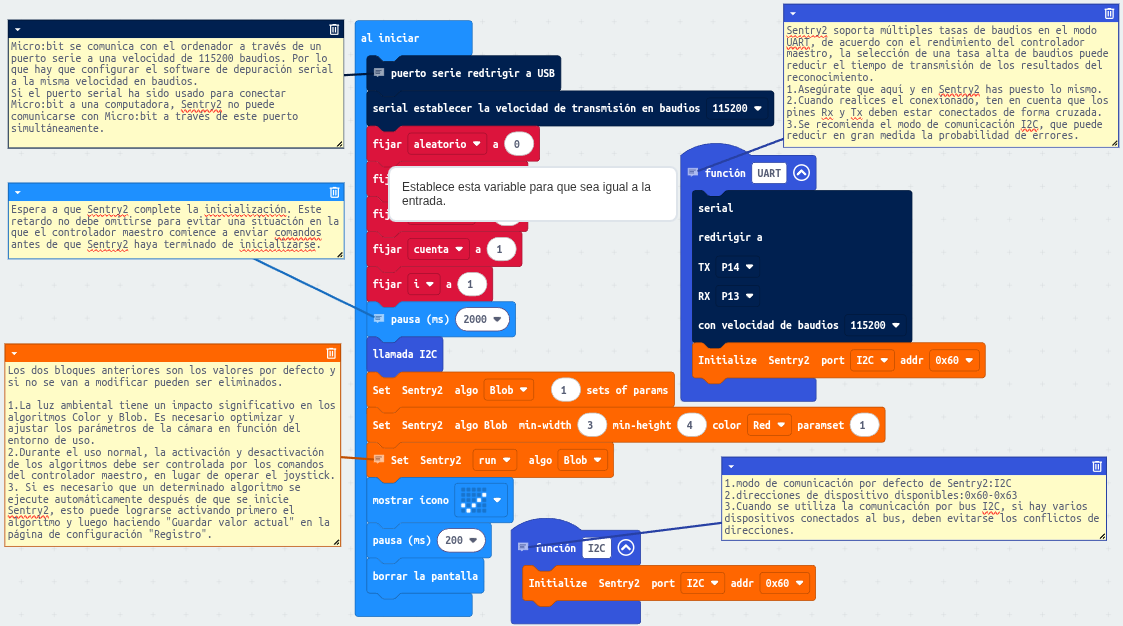This screenshot has width=1123, height=626.
Task: Open the 'i' variable dropdown
Action: click(423, 284)
